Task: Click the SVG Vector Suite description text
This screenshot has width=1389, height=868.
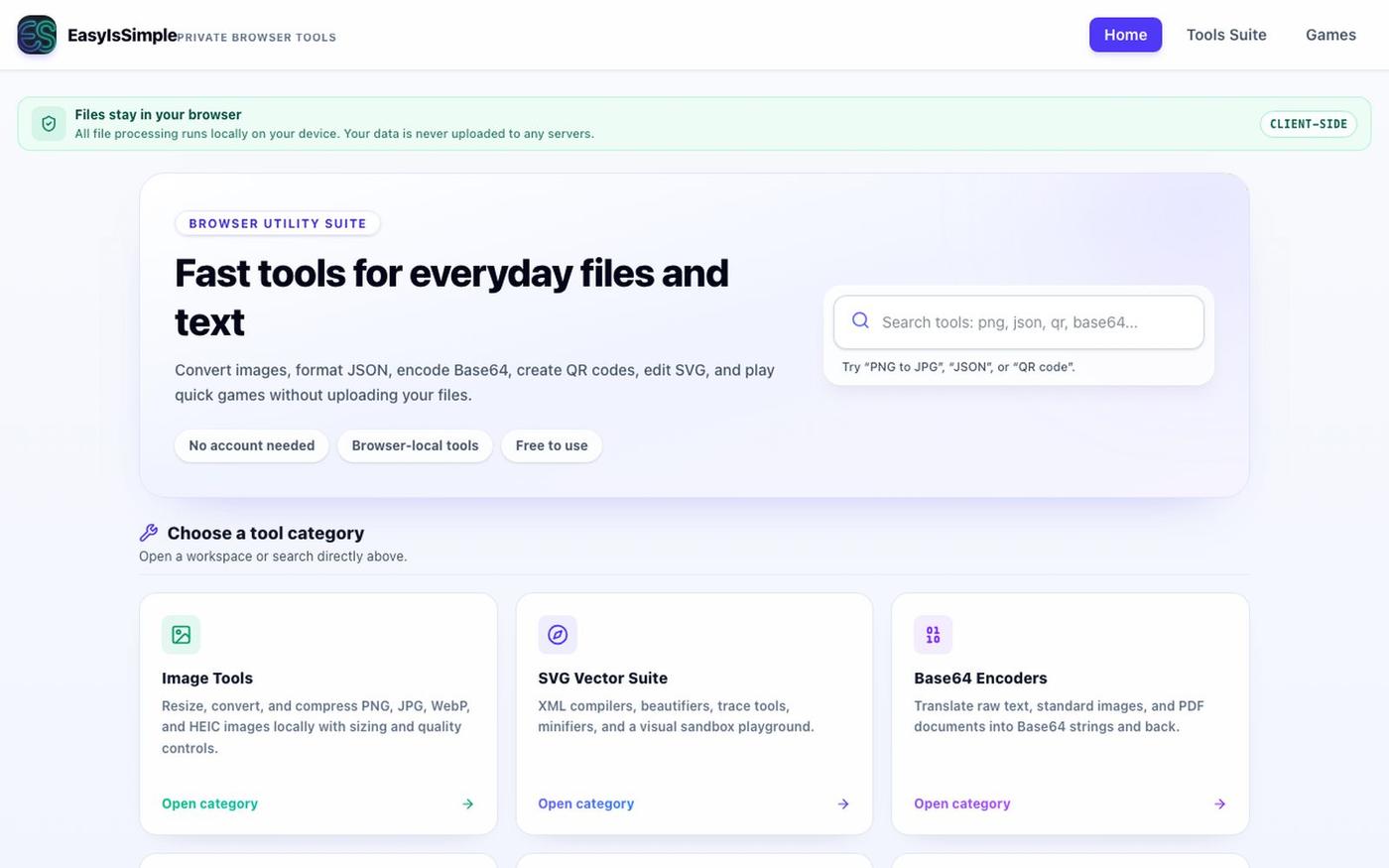Action: tap(676, 716)
